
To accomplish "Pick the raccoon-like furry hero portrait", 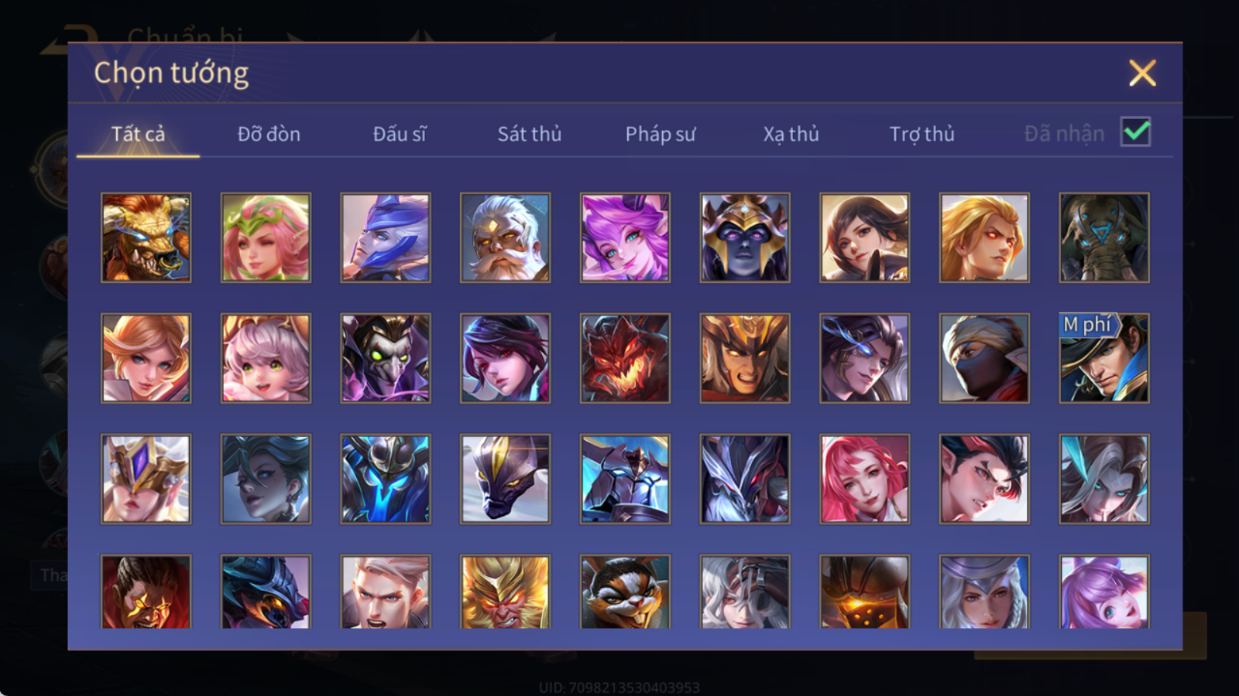I will (625, 592).
